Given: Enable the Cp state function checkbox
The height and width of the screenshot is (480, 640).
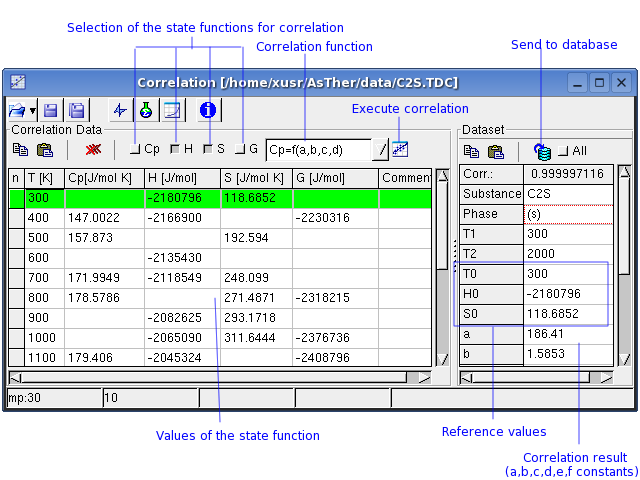Looking at the screenshot, I should click(135, 150).
